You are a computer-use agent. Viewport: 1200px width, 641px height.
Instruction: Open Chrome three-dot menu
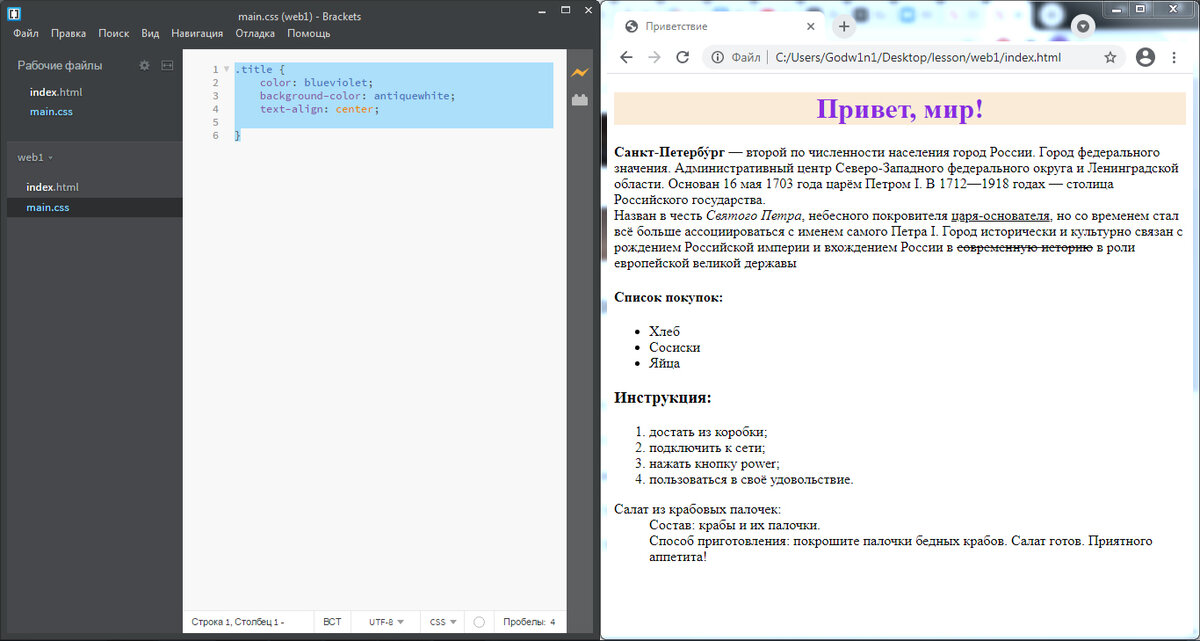1174,57
